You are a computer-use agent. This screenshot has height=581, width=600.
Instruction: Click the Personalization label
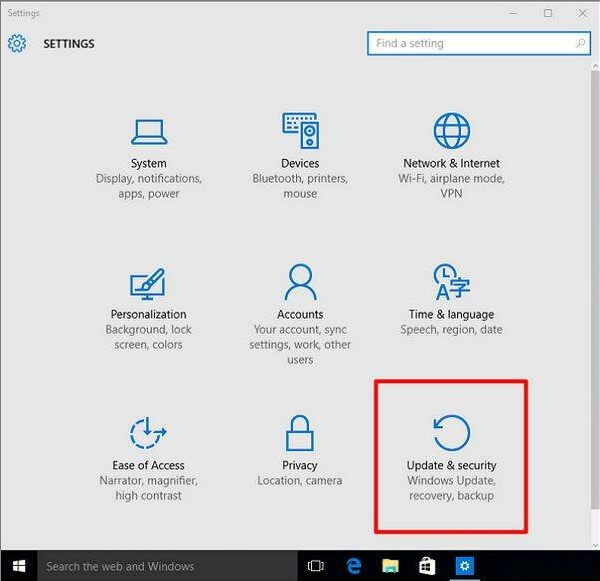(x=148, y=314)
